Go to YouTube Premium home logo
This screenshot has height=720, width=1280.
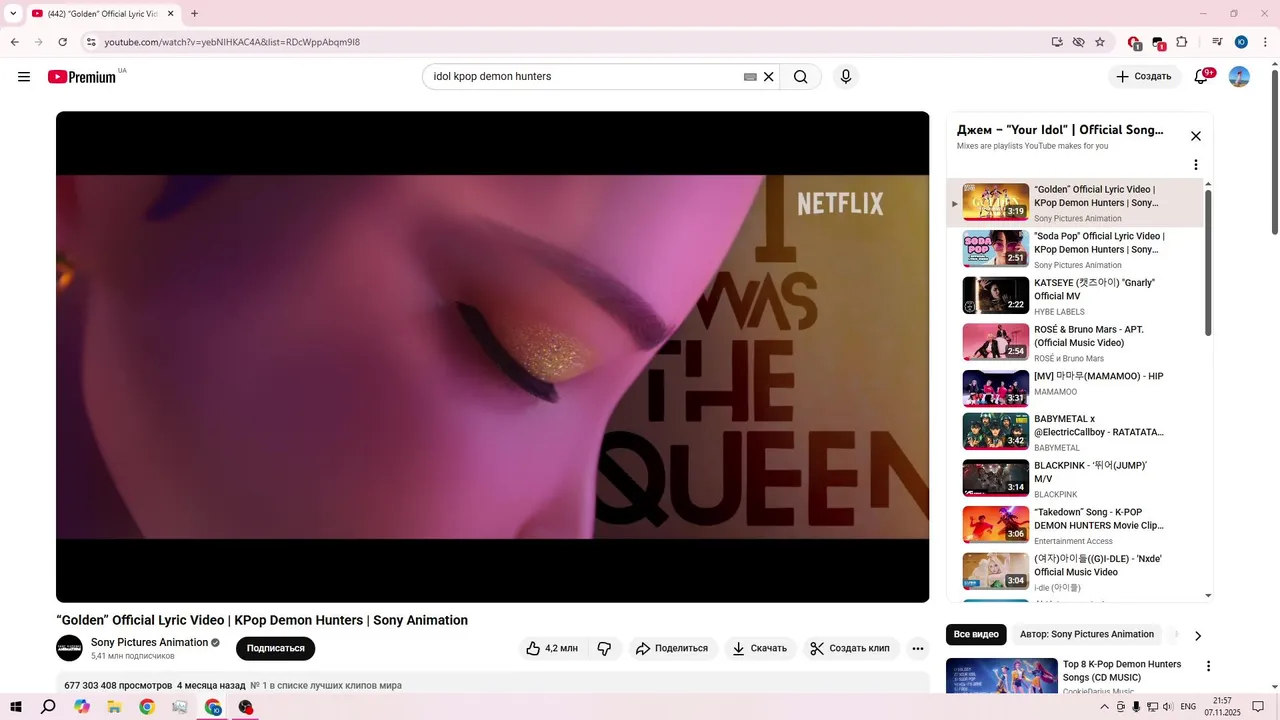click(82, 77)
